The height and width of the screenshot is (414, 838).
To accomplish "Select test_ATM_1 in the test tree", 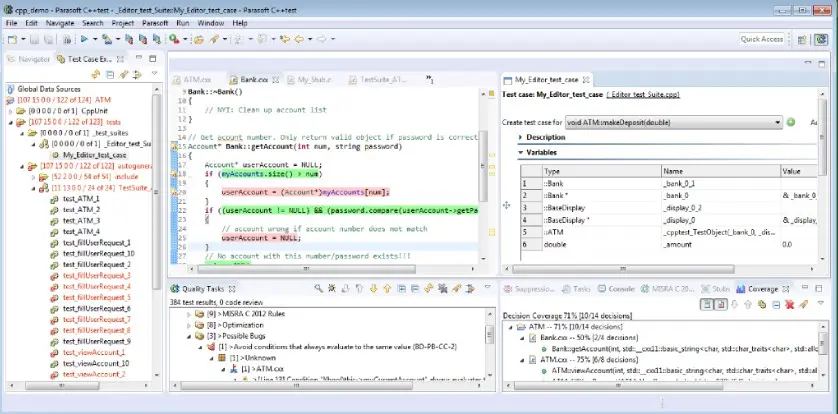I will pyautogui.click(x=81, y=199).
